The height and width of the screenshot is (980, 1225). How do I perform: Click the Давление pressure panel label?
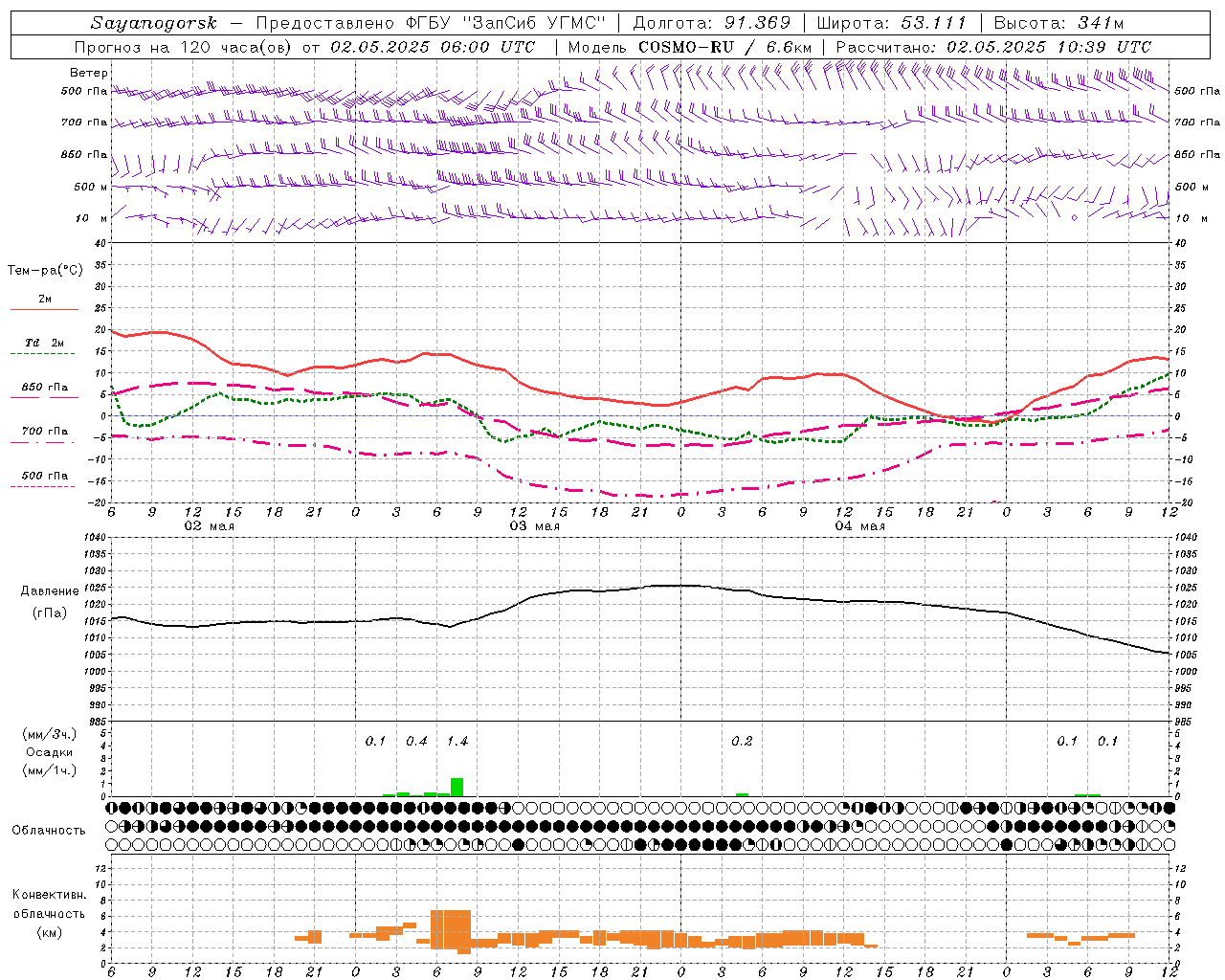(50, 591)
